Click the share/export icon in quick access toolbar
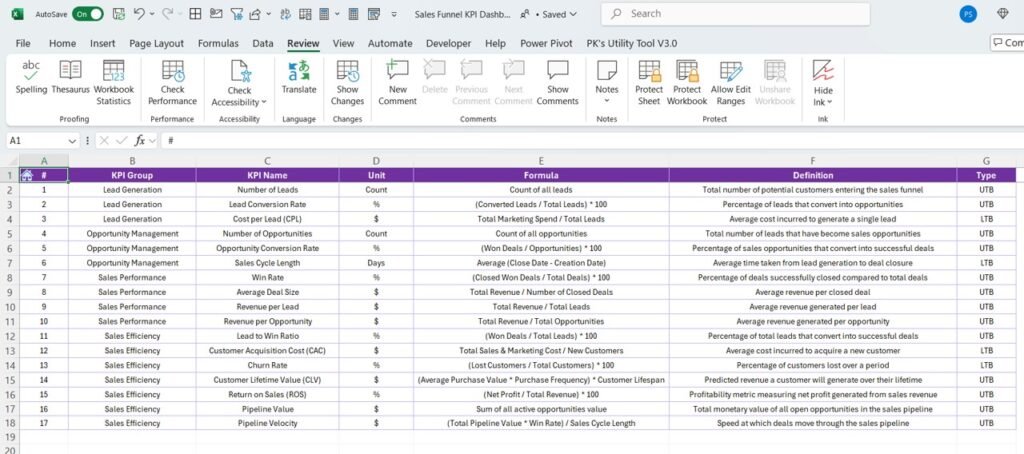Viewport: 1024px width, 454px height. (x=255, y=14)
